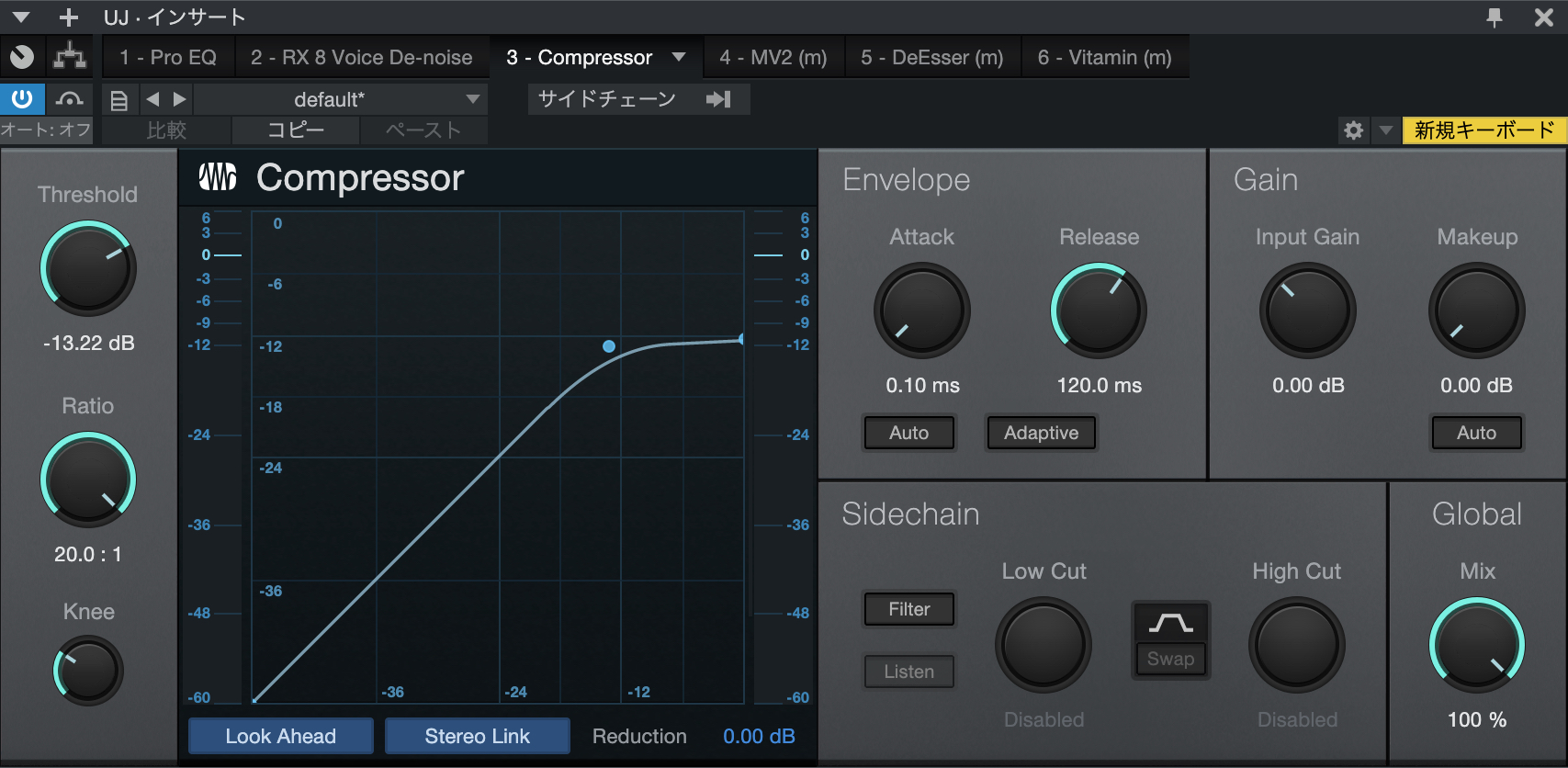Go to next preset with right arrow

(180, 99)
